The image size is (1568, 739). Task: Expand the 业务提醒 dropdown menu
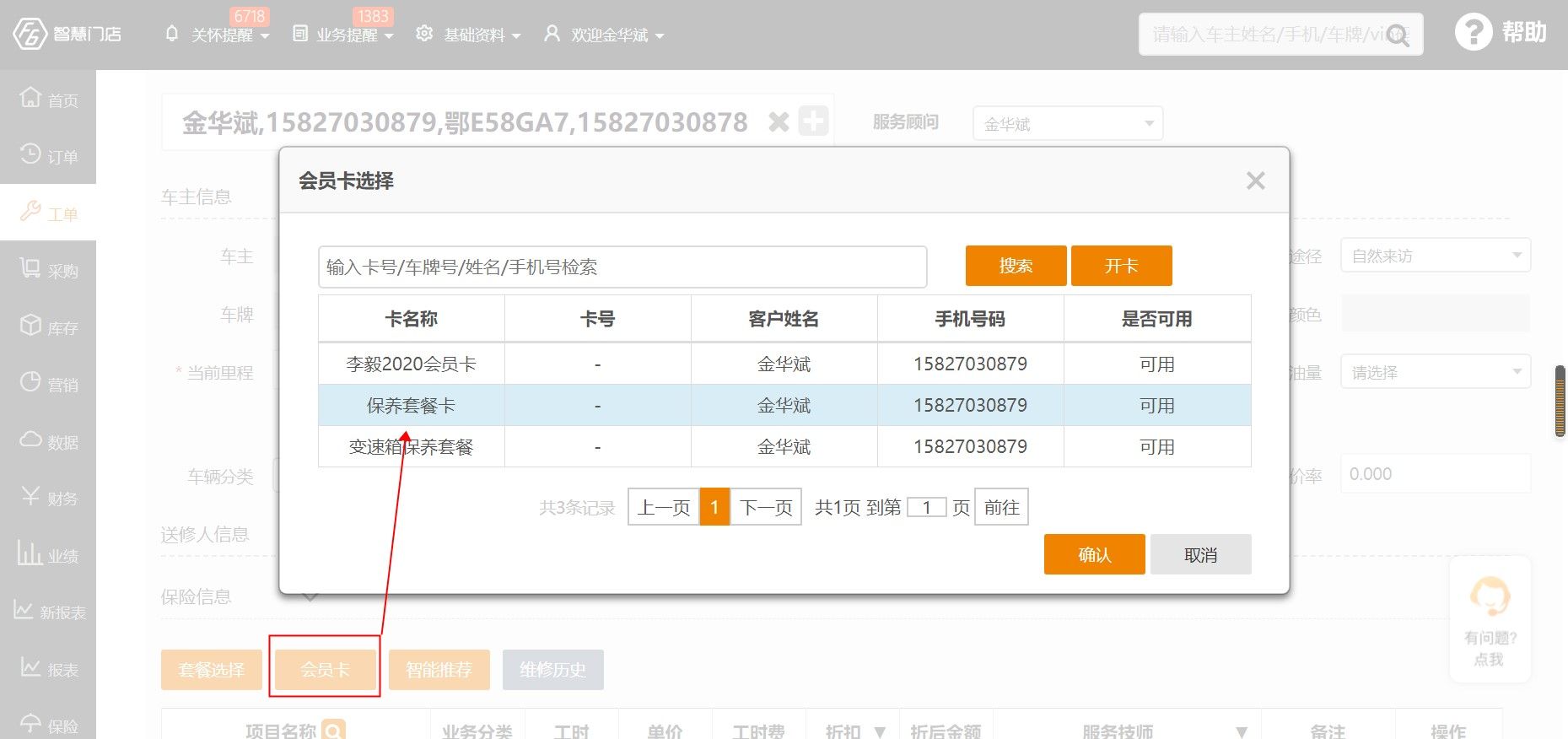389,36
